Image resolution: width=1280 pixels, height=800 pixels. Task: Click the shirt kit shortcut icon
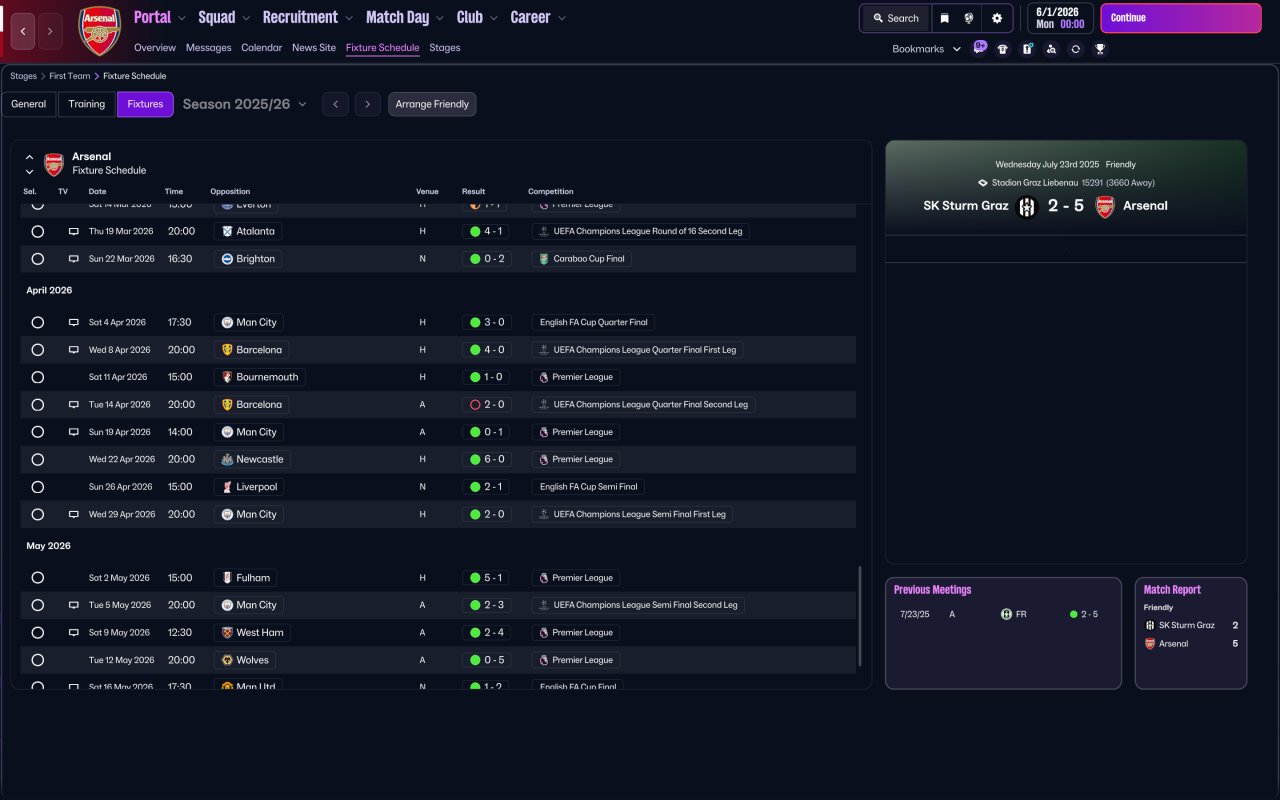click(x=1003, y=49)
